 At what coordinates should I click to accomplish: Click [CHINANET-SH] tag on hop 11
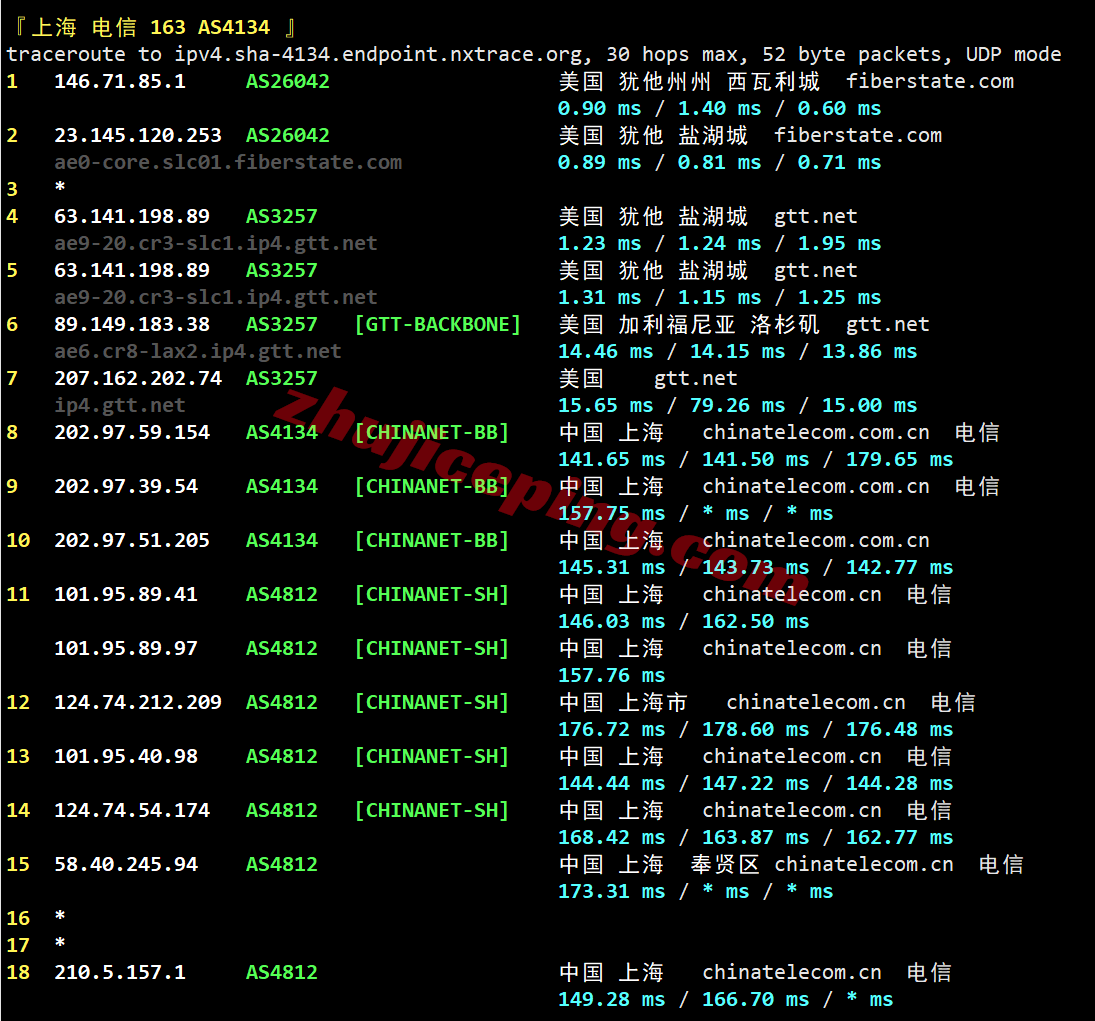click(x=432, y=594)
